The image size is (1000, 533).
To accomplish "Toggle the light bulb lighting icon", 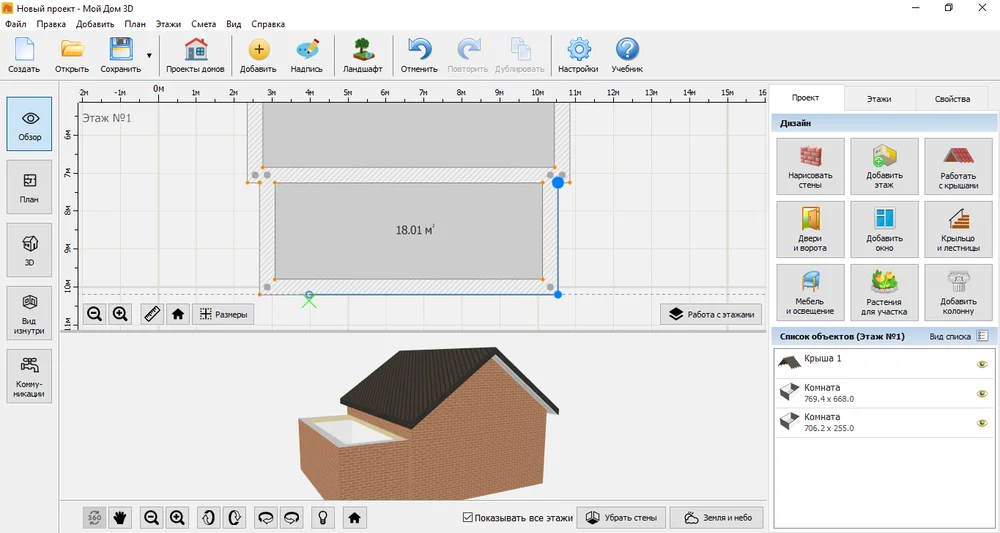I will pyautogui.click(x=323, y=518).
